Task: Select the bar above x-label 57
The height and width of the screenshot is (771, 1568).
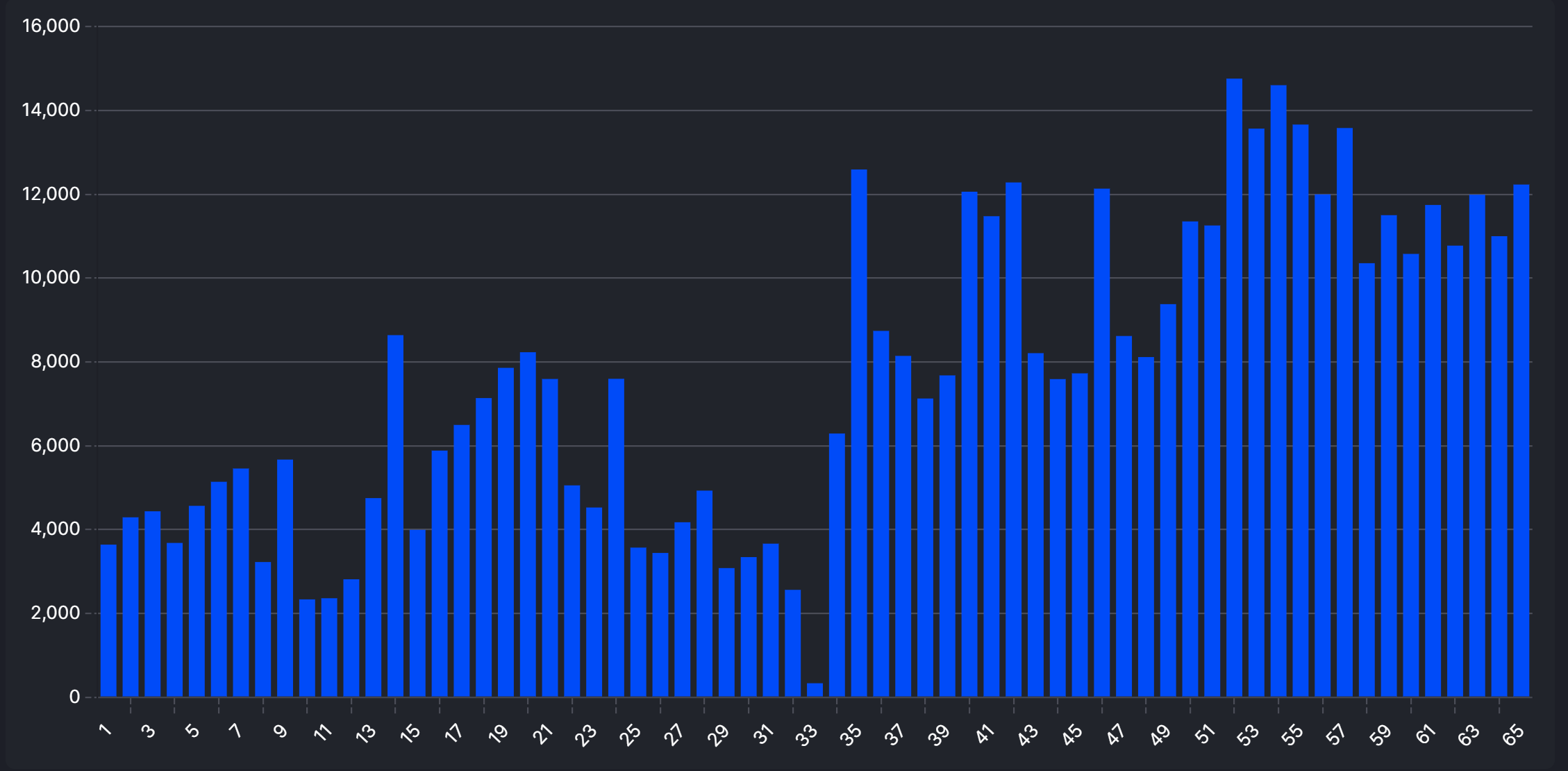Action: (1344, 412)
